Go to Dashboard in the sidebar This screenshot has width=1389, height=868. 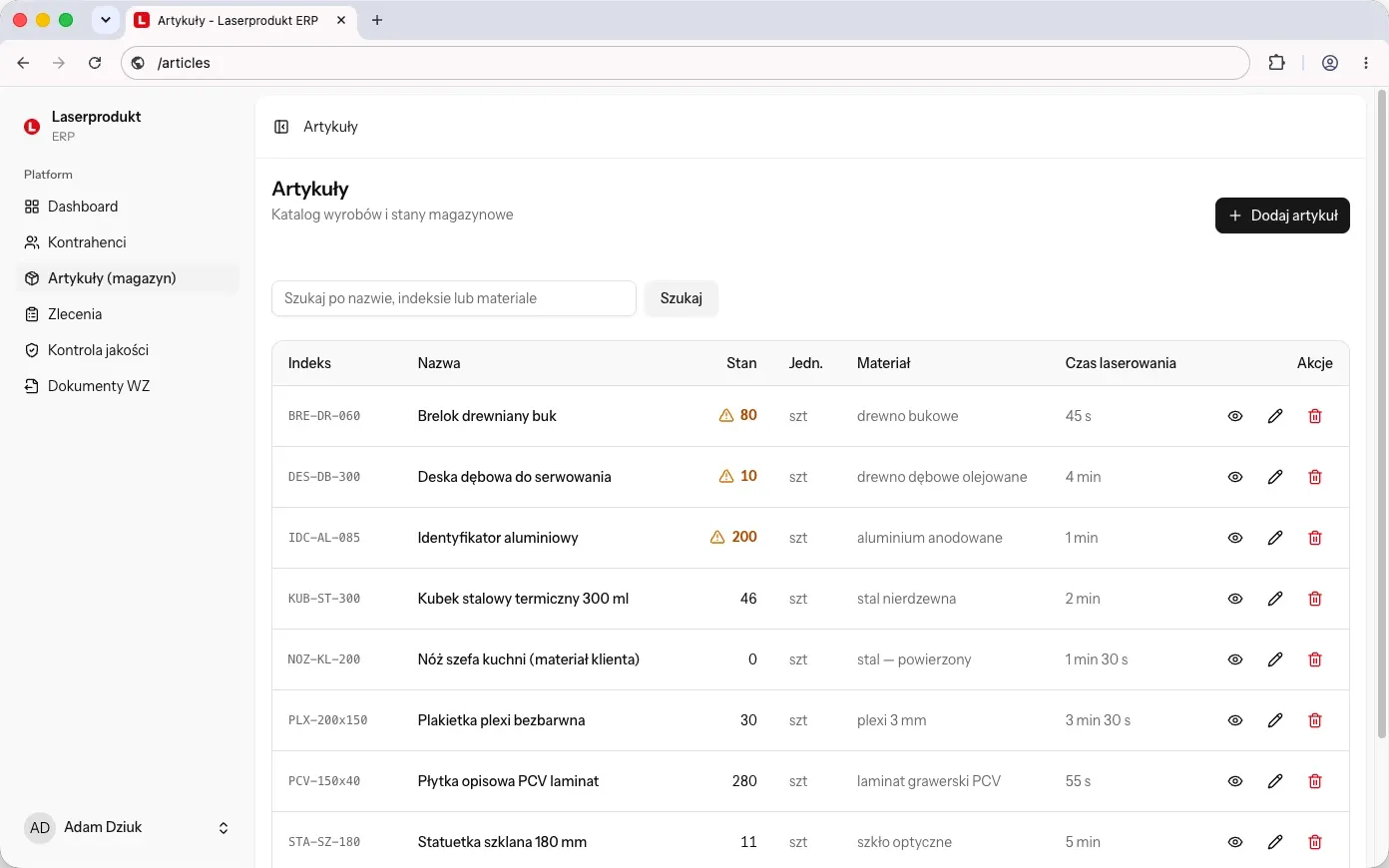[x=128, y=207]
